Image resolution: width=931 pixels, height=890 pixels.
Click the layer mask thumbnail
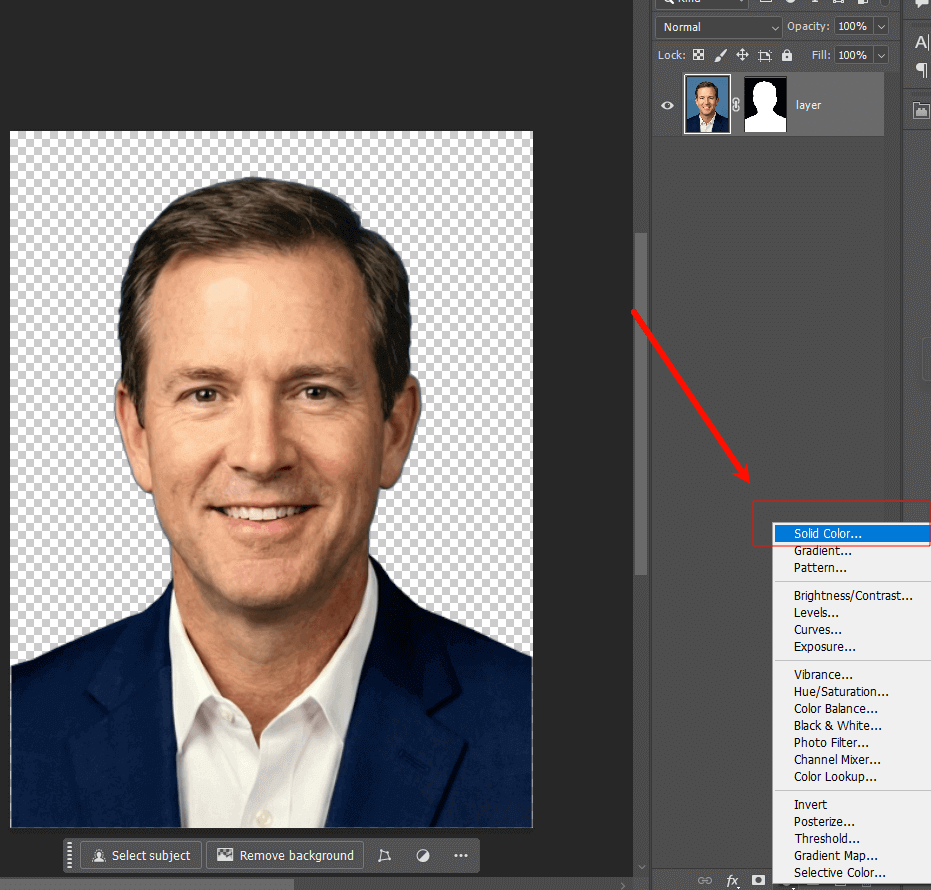point(765,104)
